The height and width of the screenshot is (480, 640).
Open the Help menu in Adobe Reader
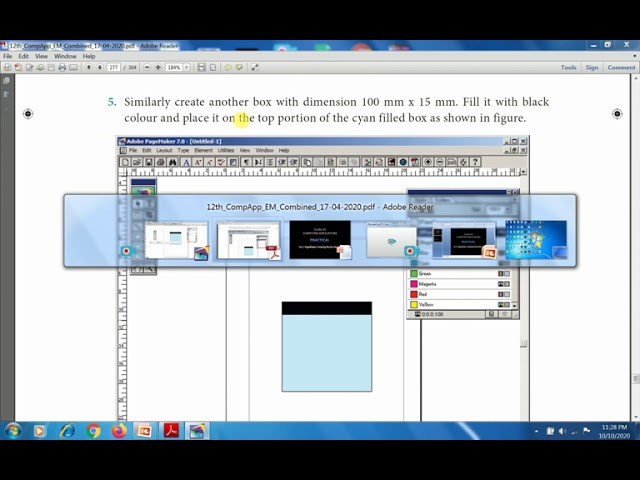89,56
